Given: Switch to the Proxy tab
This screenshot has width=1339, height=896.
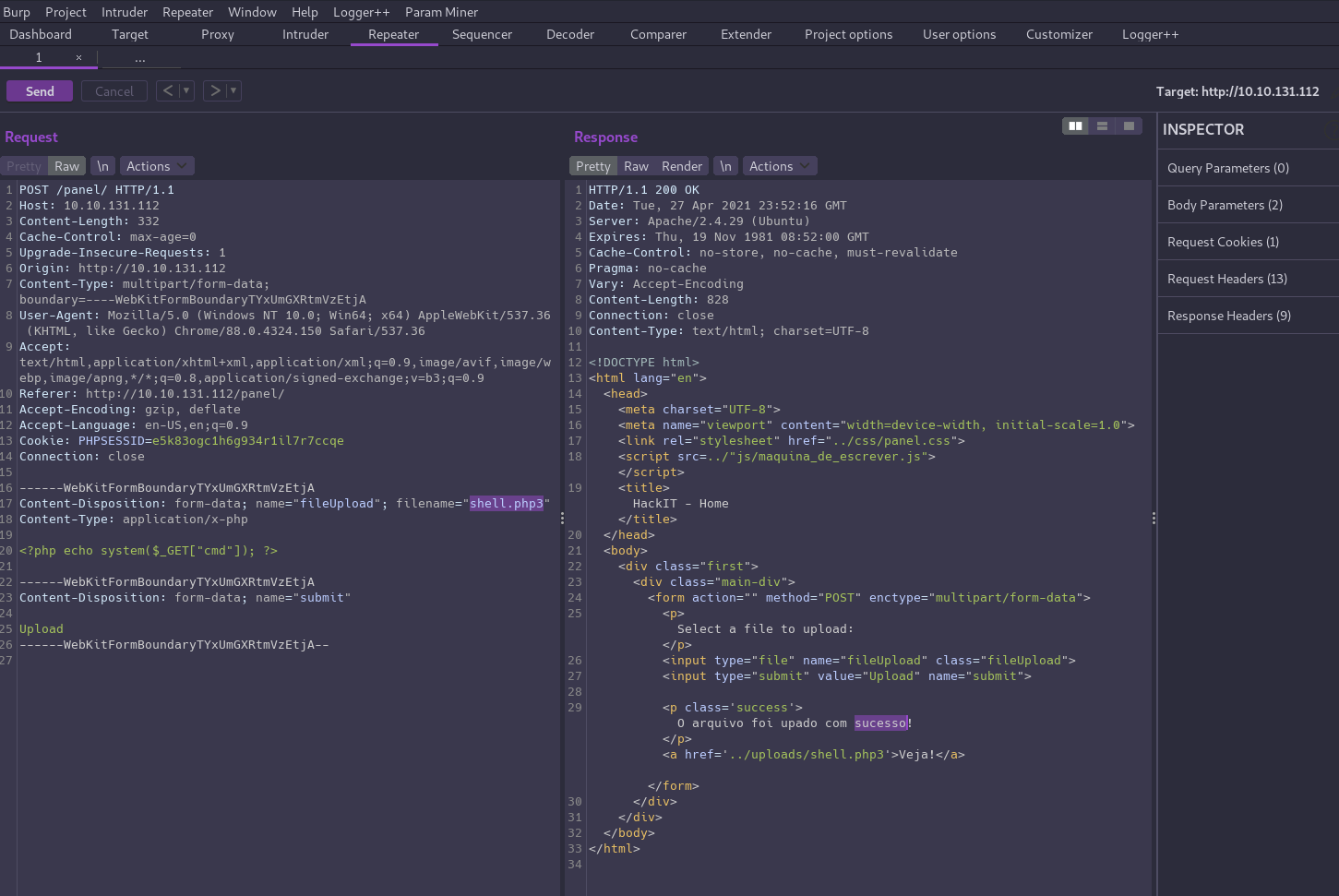Looking at the screenshot, I should [218, 34].
